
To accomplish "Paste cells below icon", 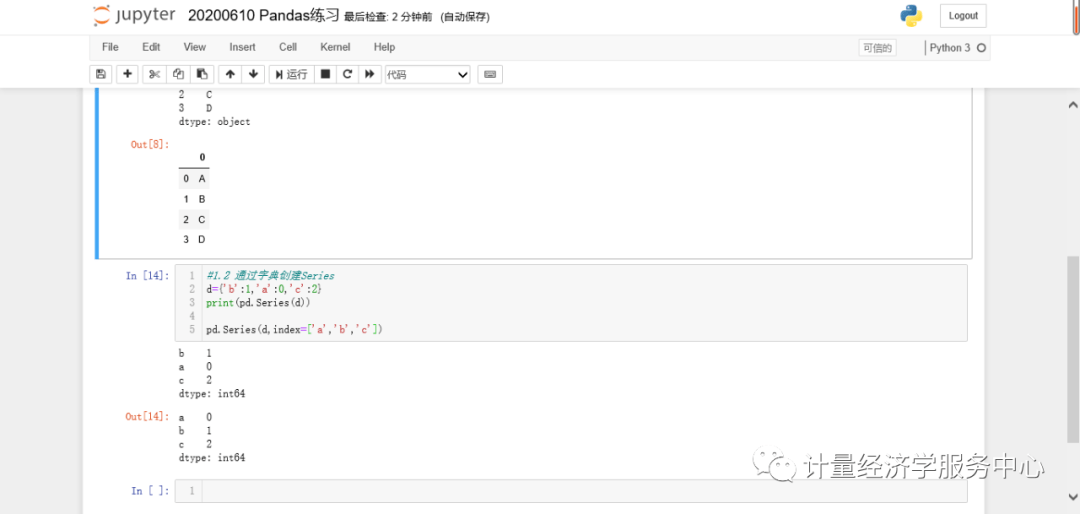I will point(201,74).
